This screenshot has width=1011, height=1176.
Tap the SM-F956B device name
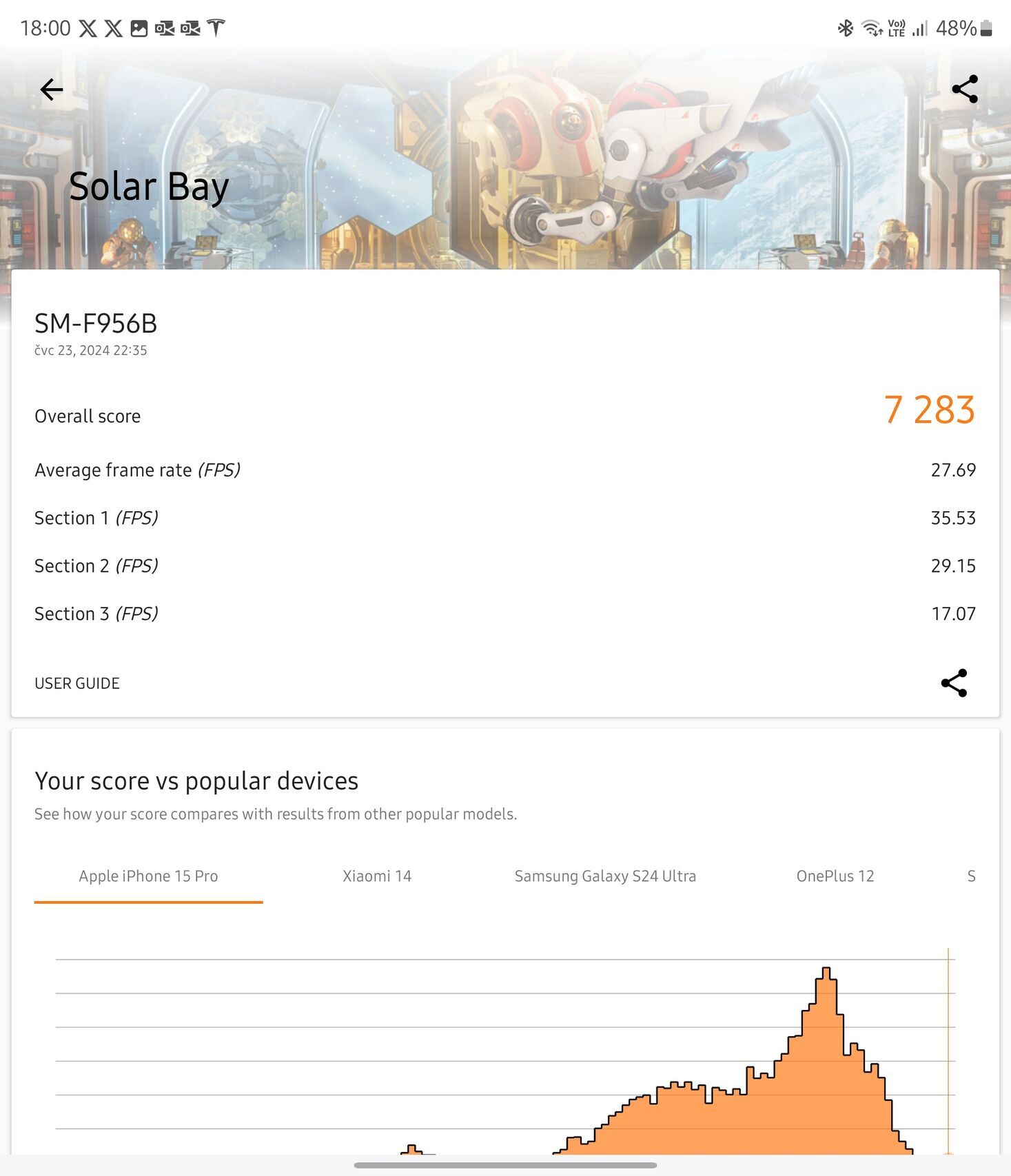point(96,324)
